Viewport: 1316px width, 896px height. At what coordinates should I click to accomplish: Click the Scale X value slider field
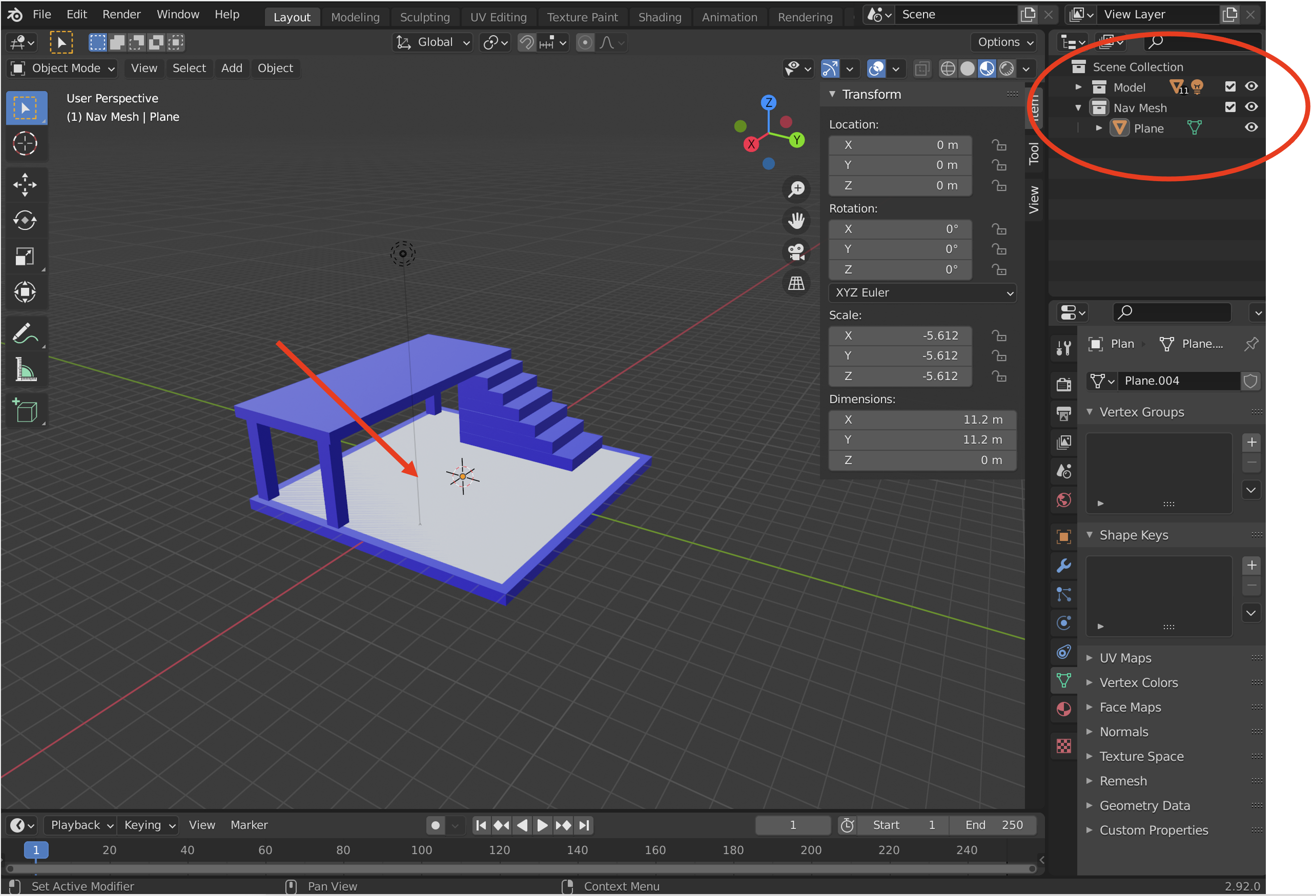[901, 336]
